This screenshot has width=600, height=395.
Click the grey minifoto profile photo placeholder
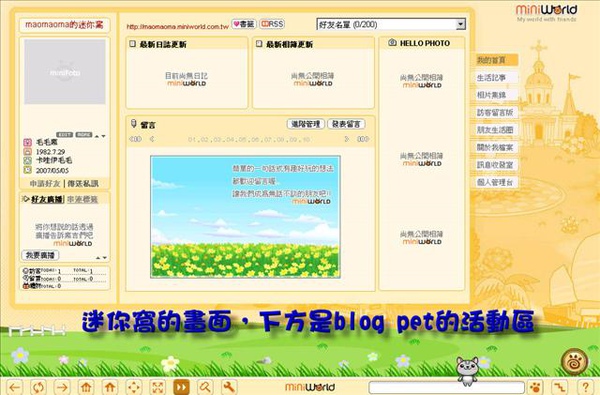point(65,72)
